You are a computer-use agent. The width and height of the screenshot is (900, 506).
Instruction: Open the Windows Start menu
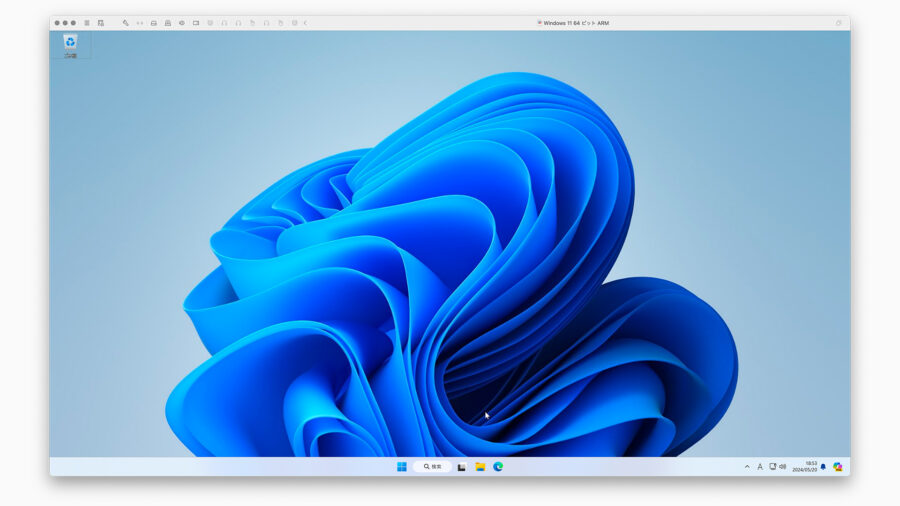[x=402, y=466]
